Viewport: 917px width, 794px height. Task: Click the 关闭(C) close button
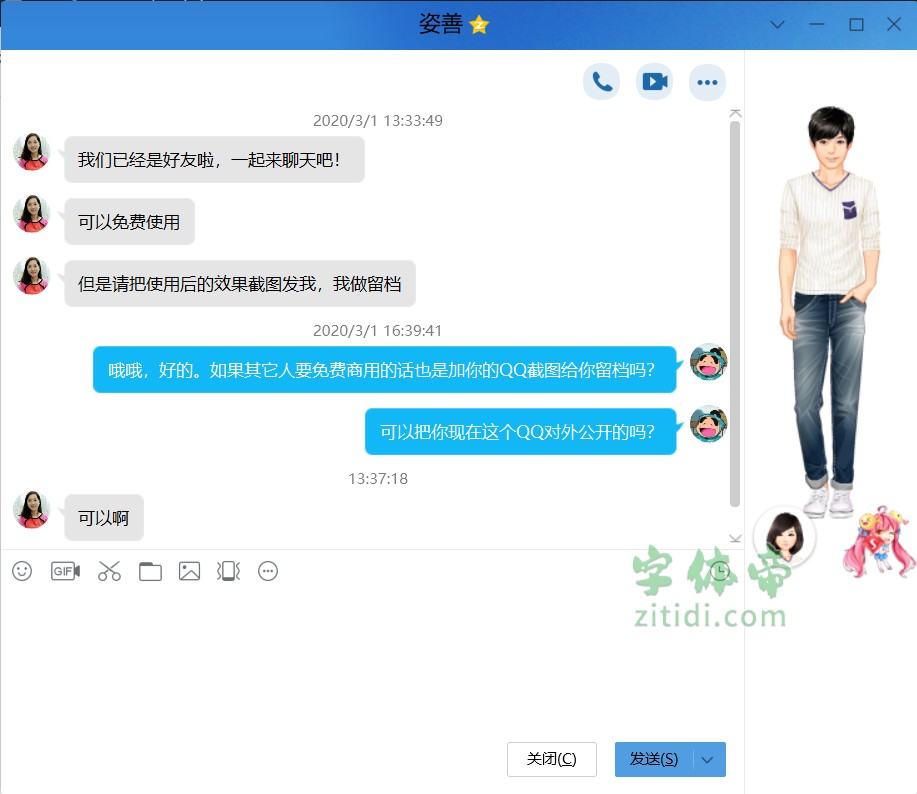(551, 760)
